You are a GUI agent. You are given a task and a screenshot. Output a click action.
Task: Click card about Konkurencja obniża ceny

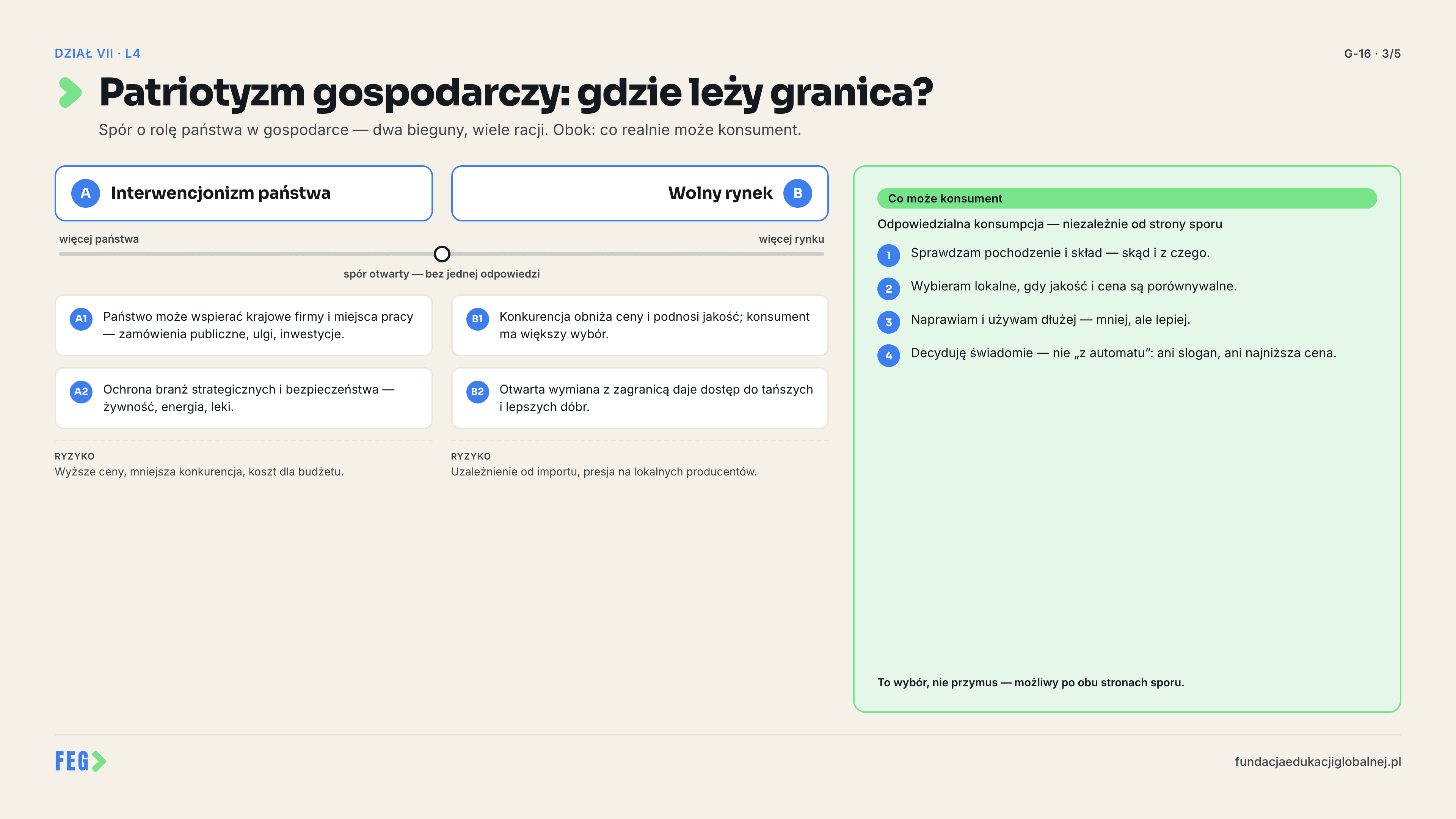pos(640,326)
